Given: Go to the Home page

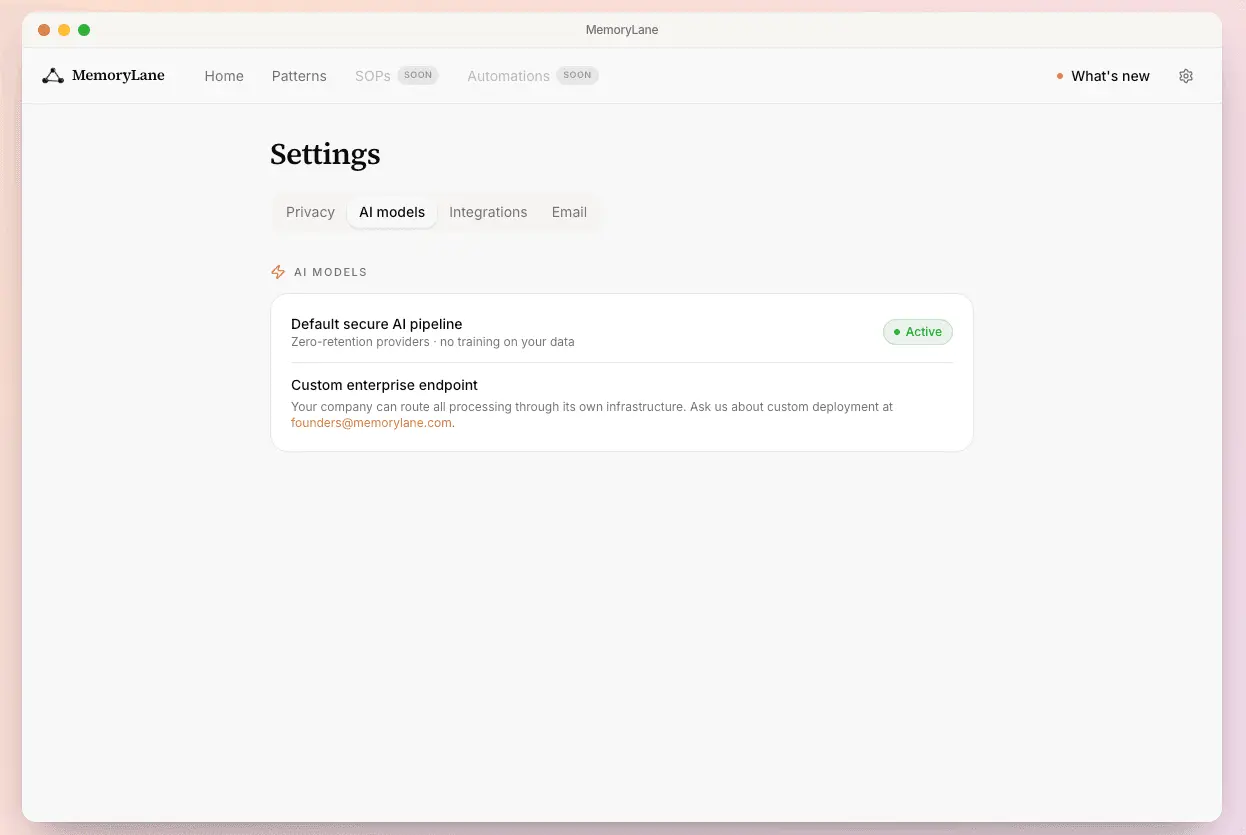Looking at the screenshot, I should tap(224, 76).
